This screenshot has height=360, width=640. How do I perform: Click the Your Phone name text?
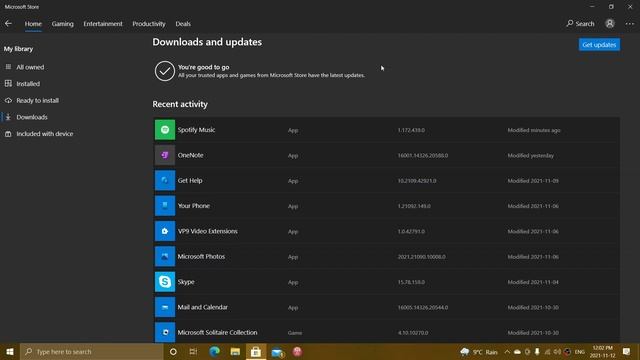pyautogui.click(x=193, y=206)
